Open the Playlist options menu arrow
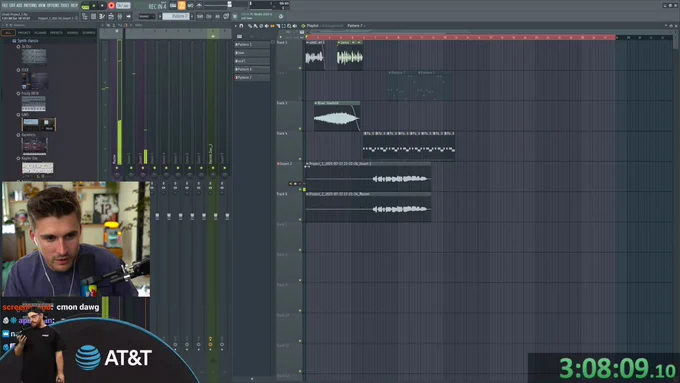 [236, 26]
